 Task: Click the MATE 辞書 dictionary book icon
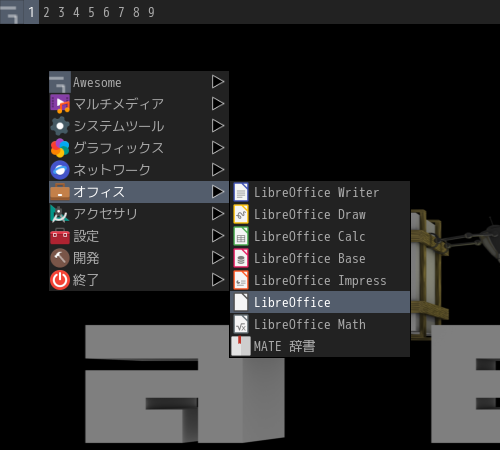pyautogui.click(x=241, y=346)
